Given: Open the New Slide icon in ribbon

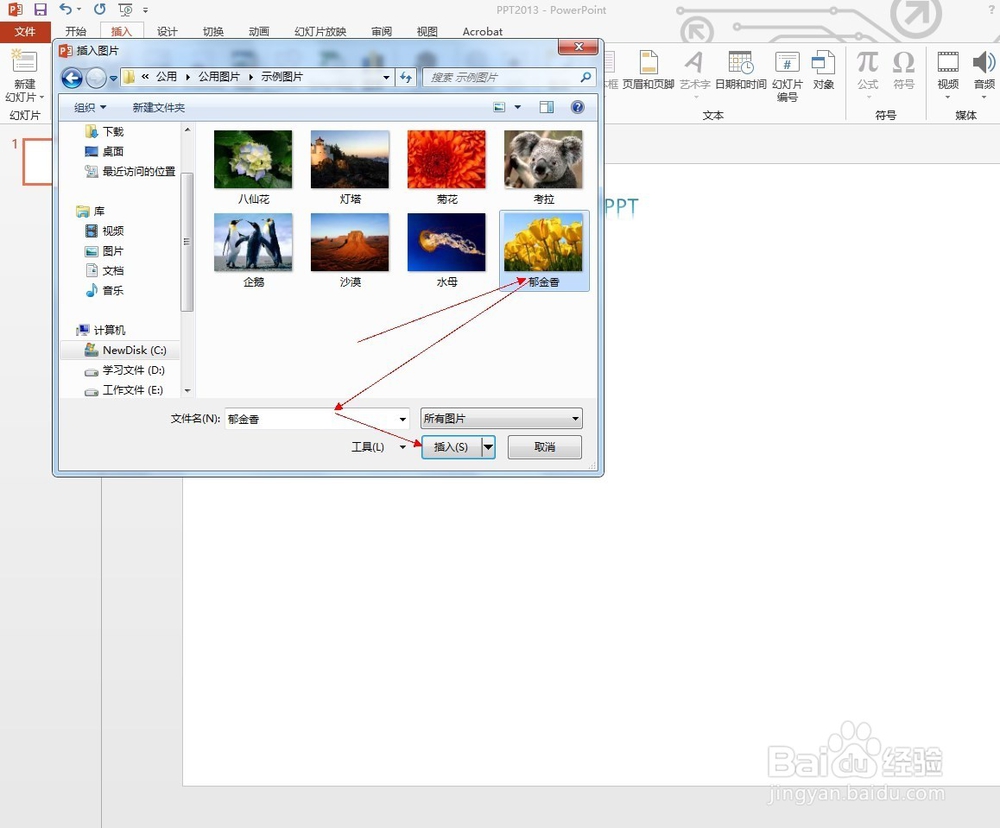Looking at the screenshot, I should [x=24, y=63].
